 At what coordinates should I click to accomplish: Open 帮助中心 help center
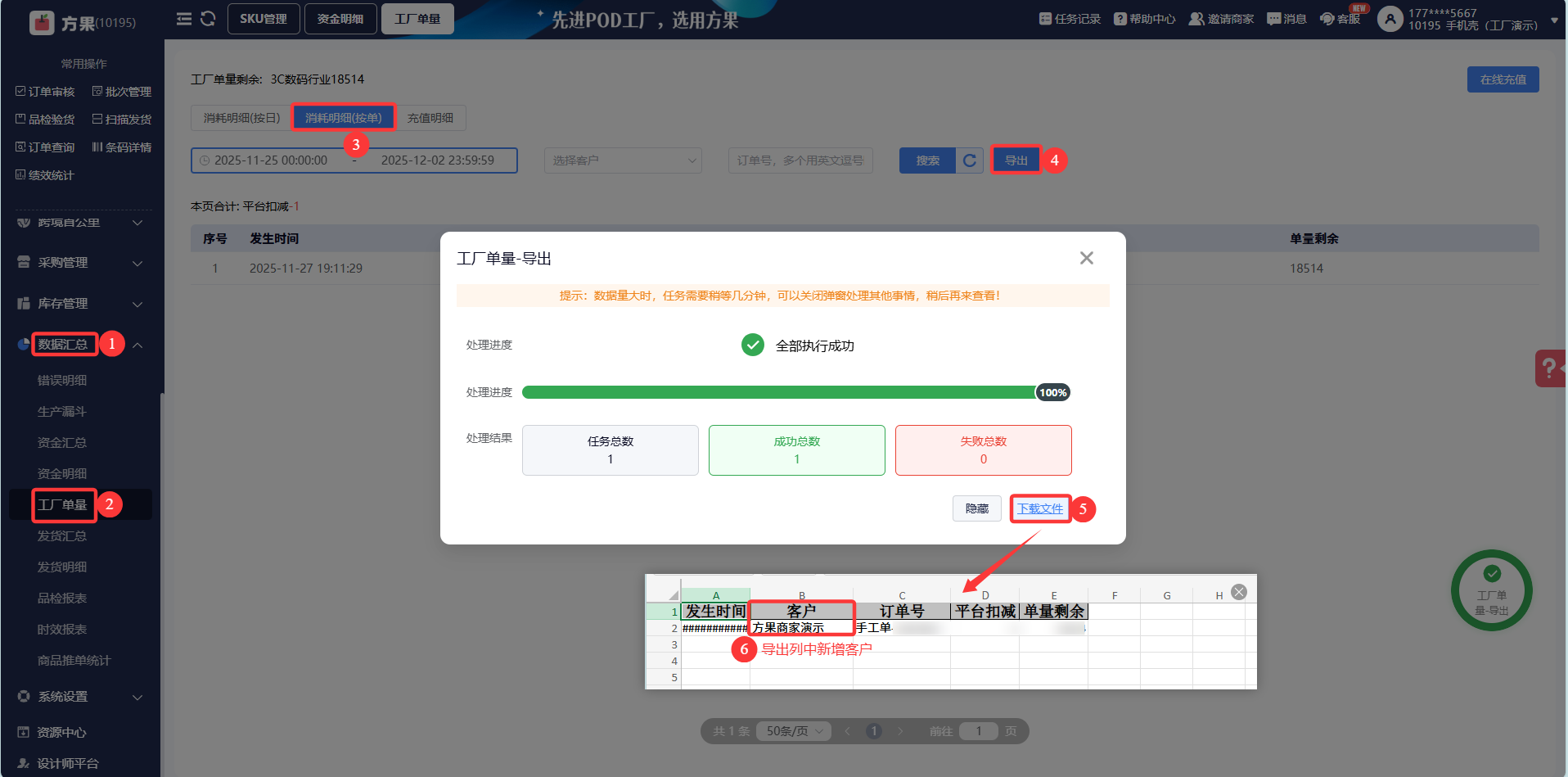1145,19
